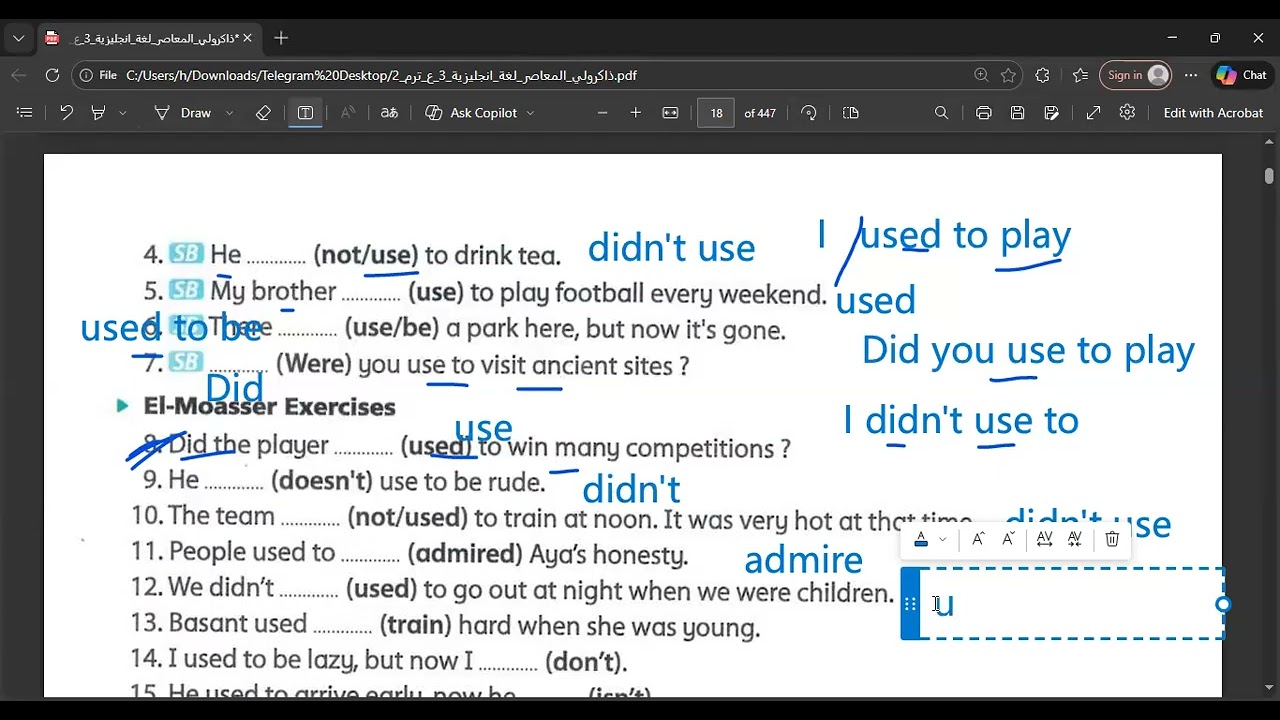This screenshot has width=1280, height=720.
Task: Click the page number field showing 18
Action: [x=716, y=113]
